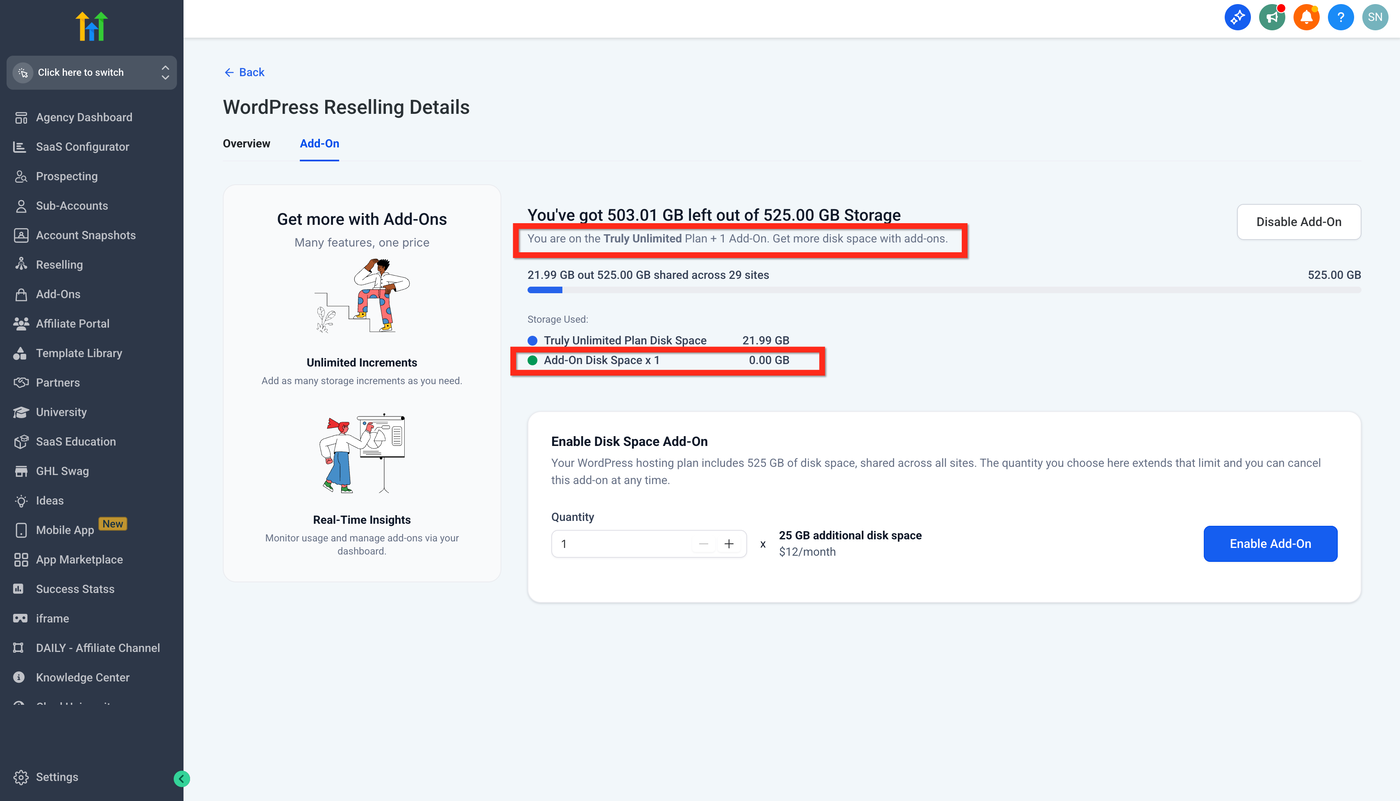
Task: Click the blue Truly Unlimited Plan legend dot
Action: (533, 341)
